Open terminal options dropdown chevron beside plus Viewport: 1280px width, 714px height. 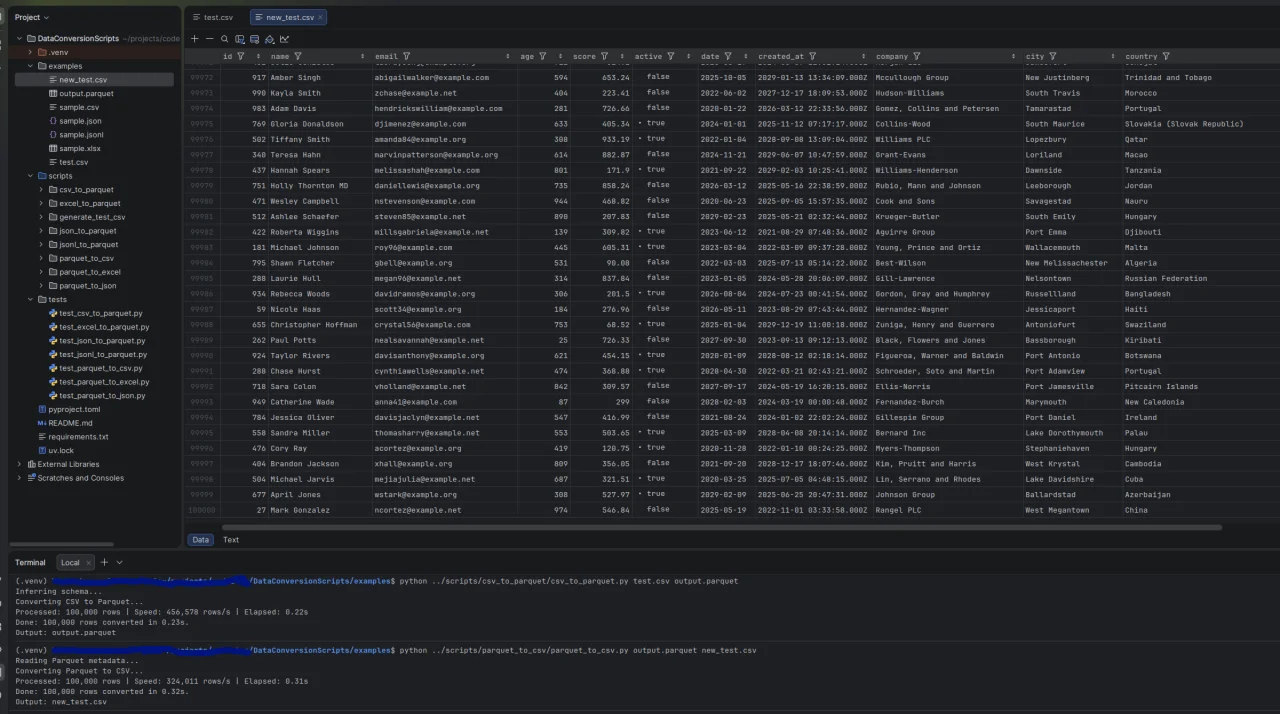[x=119, y=562]
